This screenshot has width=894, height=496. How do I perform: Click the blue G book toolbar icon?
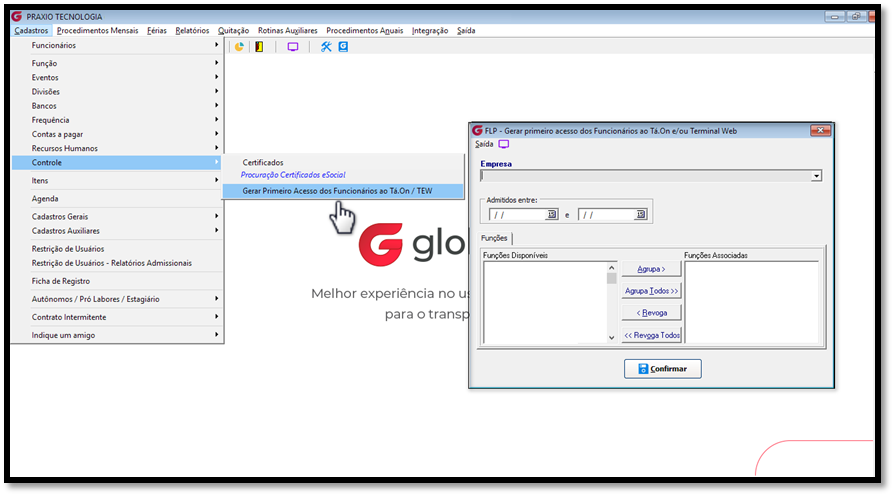pyautogui.click(x=343, y=47)
